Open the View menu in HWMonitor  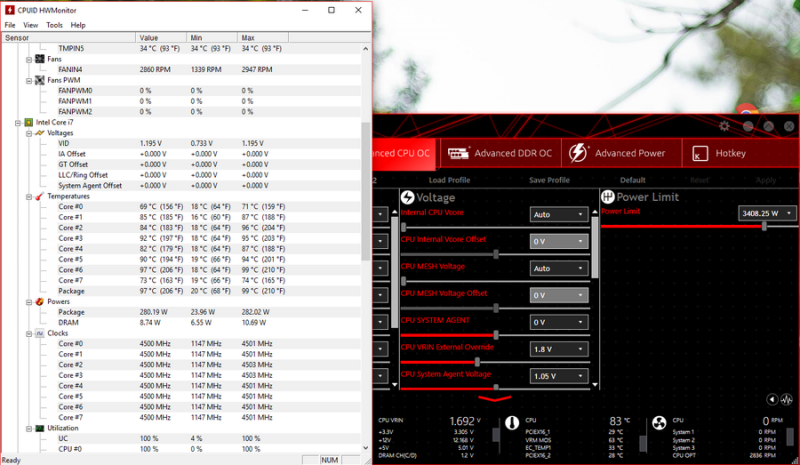coord(31,25)
